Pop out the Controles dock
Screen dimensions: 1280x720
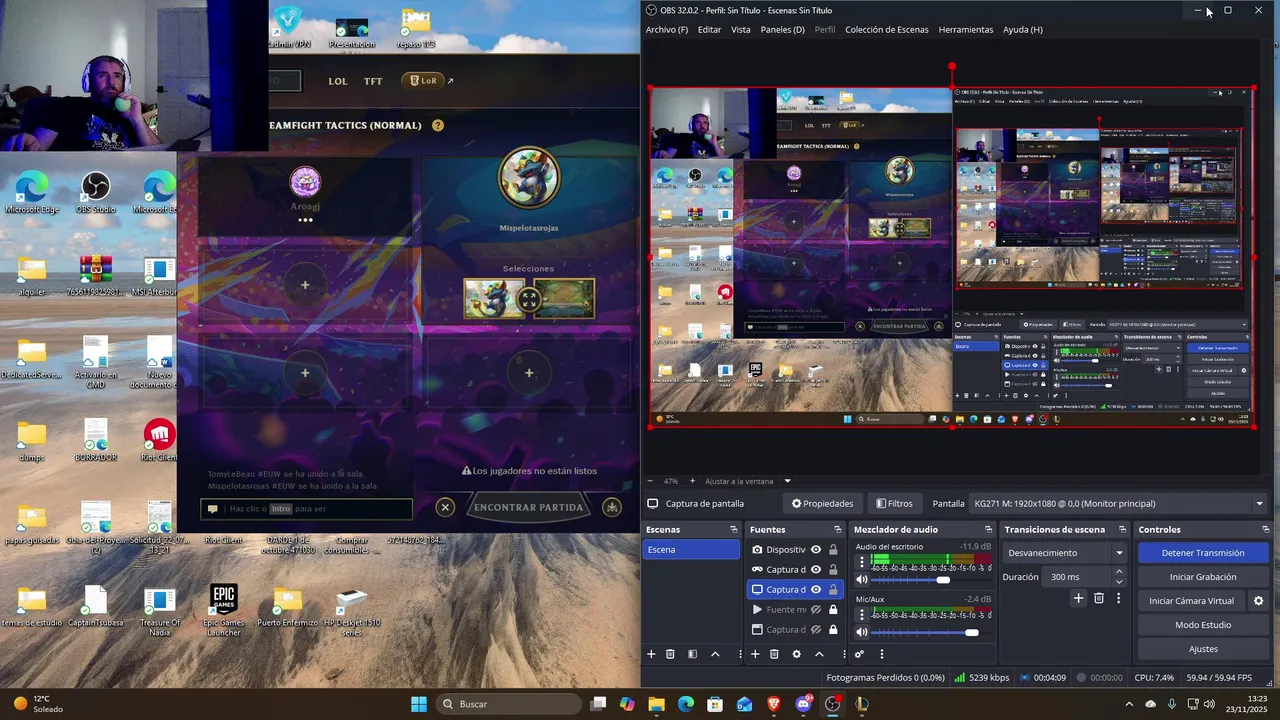coord(1266,530)
